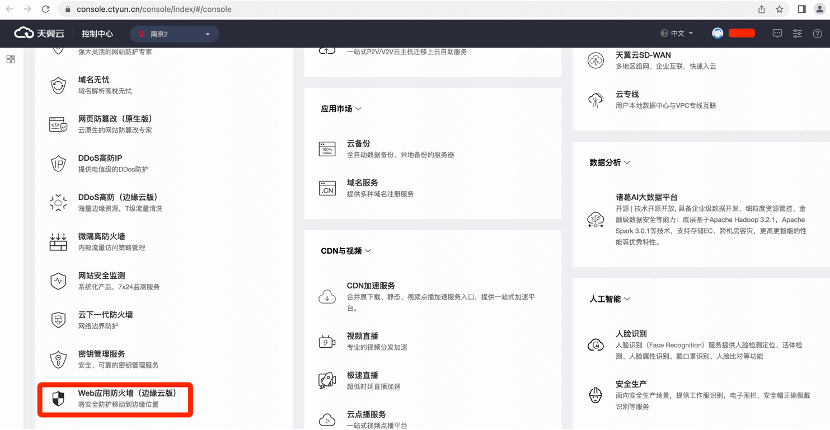The height and width of the screenshot is (430, 830).
Task: Open the 云专线 link
Action: coord(628,94)
